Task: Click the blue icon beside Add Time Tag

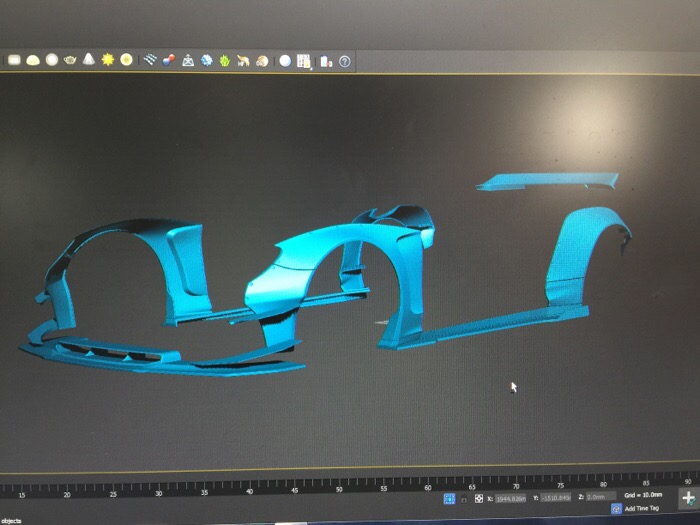Action: click(x=616, y=508)
